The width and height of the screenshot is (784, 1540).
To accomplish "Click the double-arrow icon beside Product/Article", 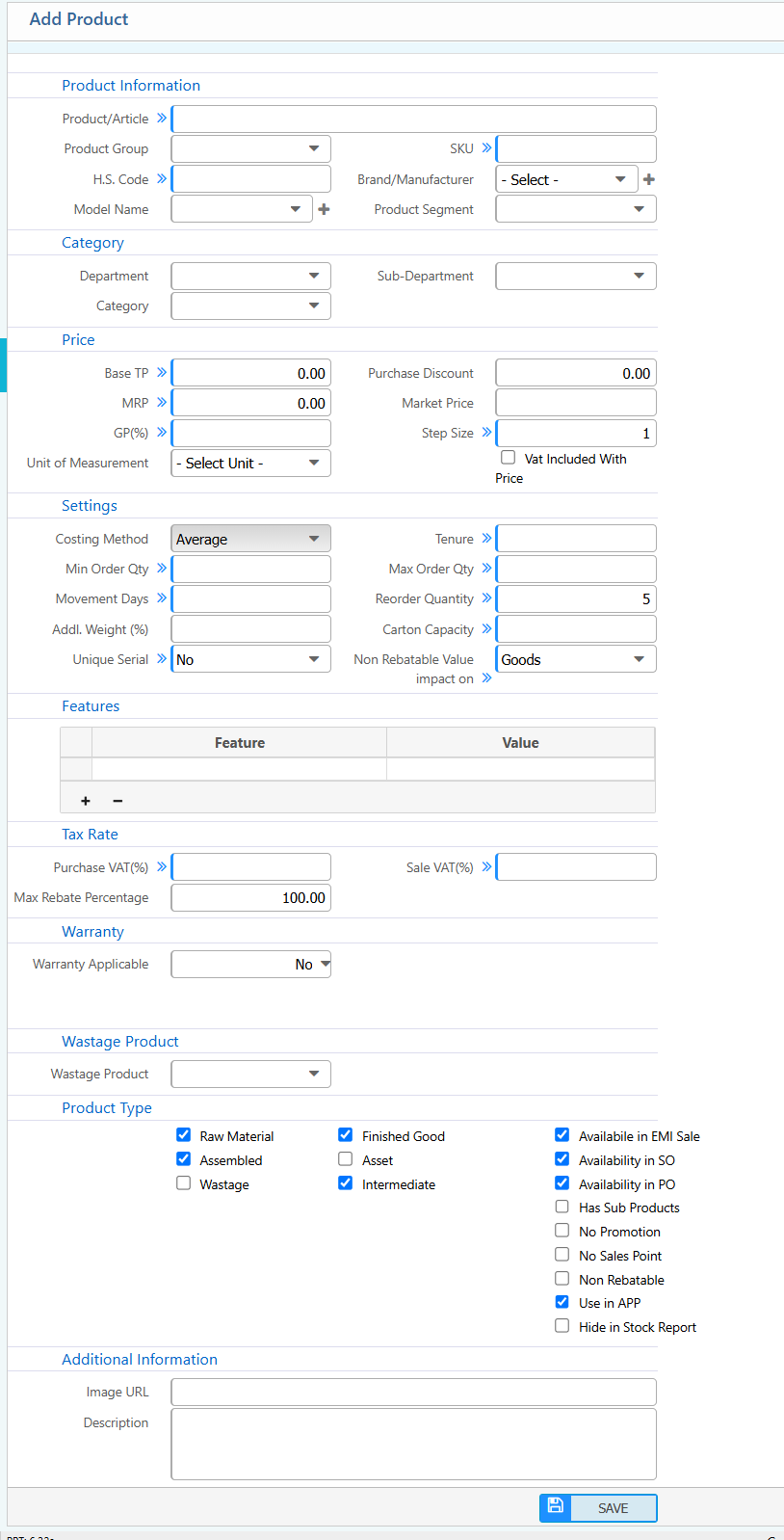I will tap(162, 118).
